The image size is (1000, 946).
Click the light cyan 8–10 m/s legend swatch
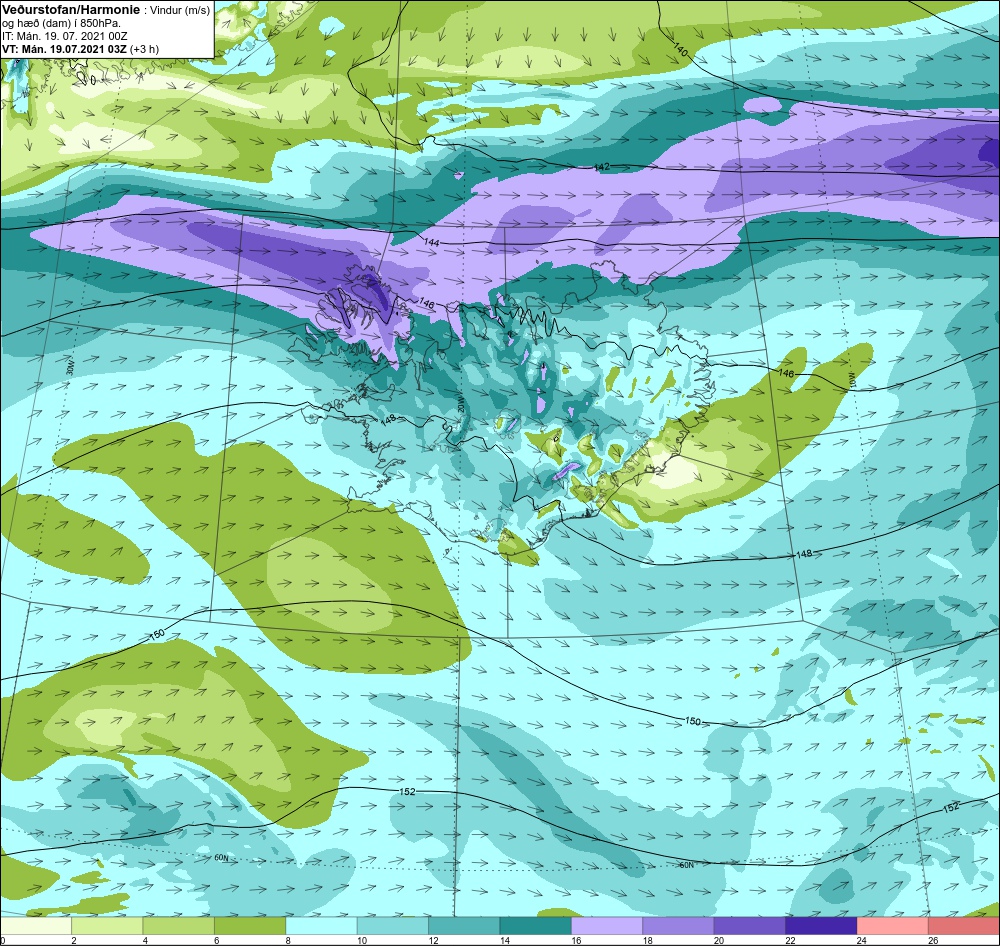321,926
